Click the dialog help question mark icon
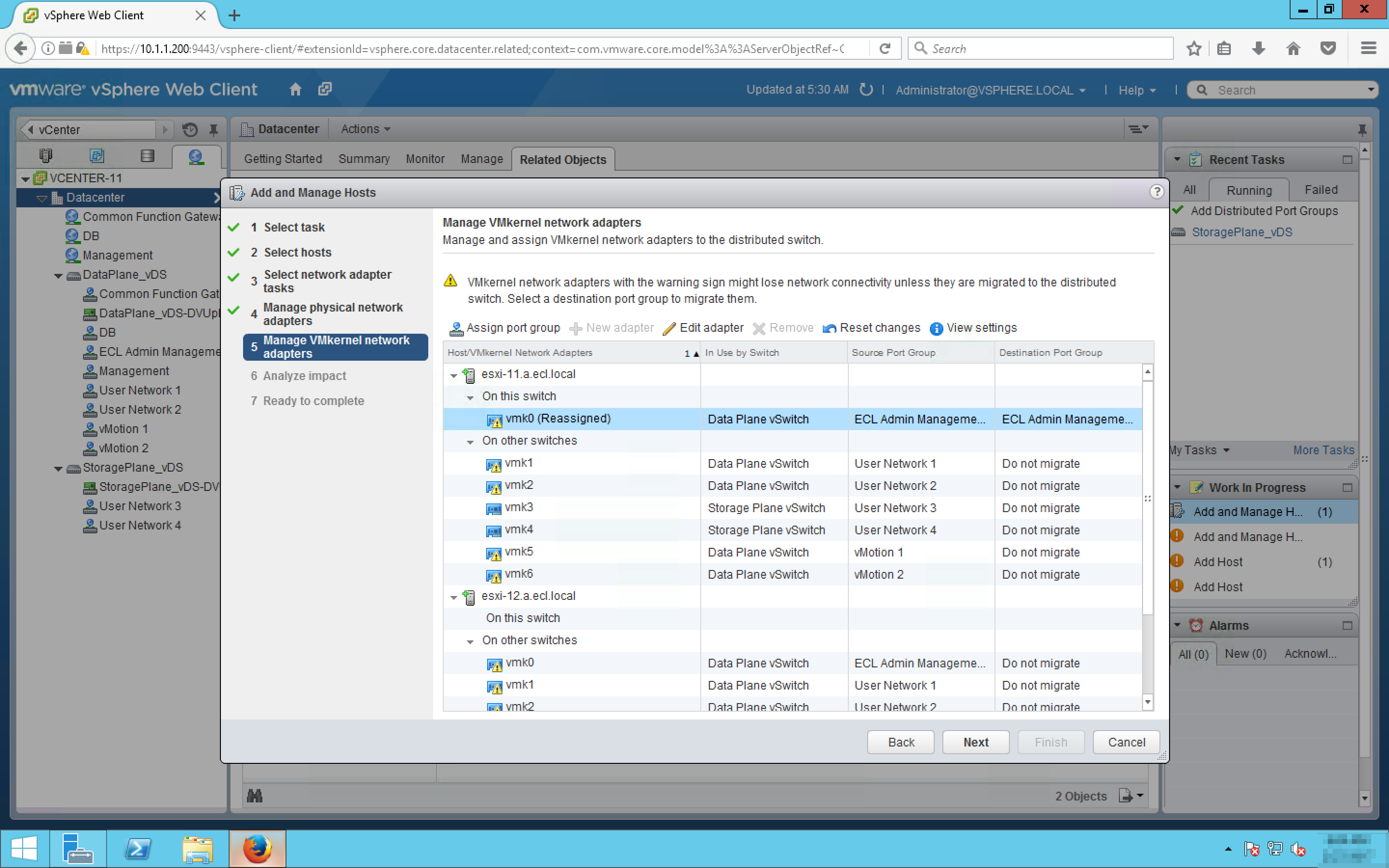Screen dimensions: 1389x868 tap(1156, 192)
